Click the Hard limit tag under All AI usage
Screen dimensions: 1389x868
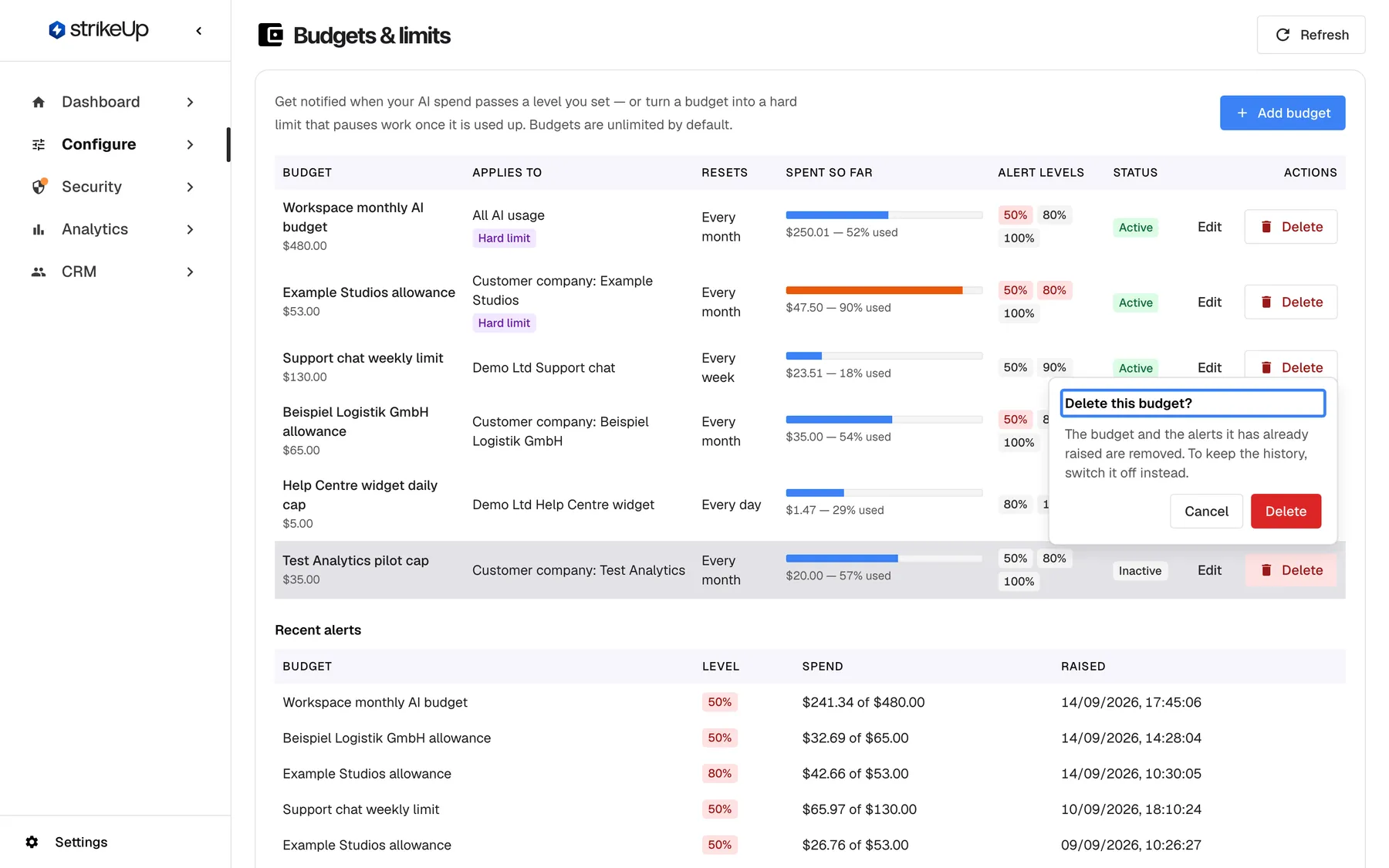click(x=504, y=238)
